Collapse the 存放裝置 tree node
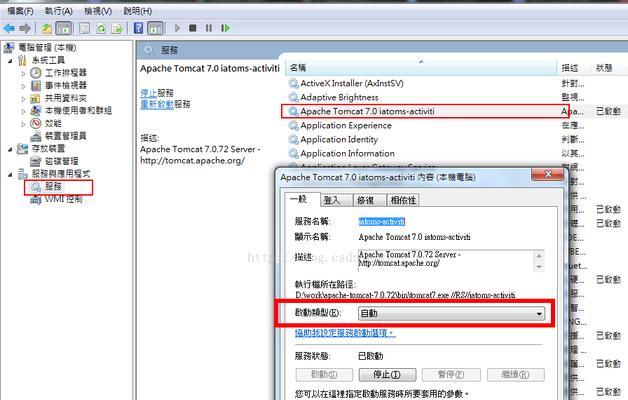This screenshot has height=400, width=628. (10, 149)
